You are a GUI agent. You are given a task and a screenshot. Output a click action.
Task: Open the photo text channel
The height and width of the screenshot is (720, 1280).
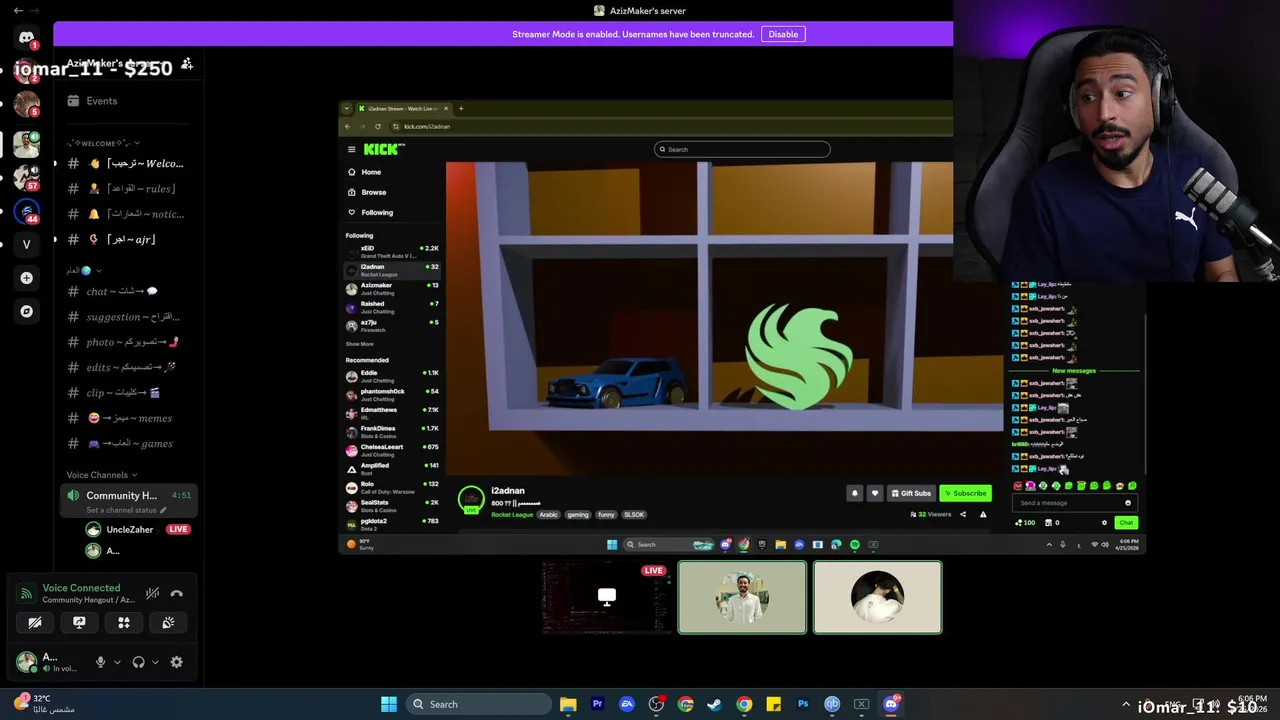click(128, 342)
